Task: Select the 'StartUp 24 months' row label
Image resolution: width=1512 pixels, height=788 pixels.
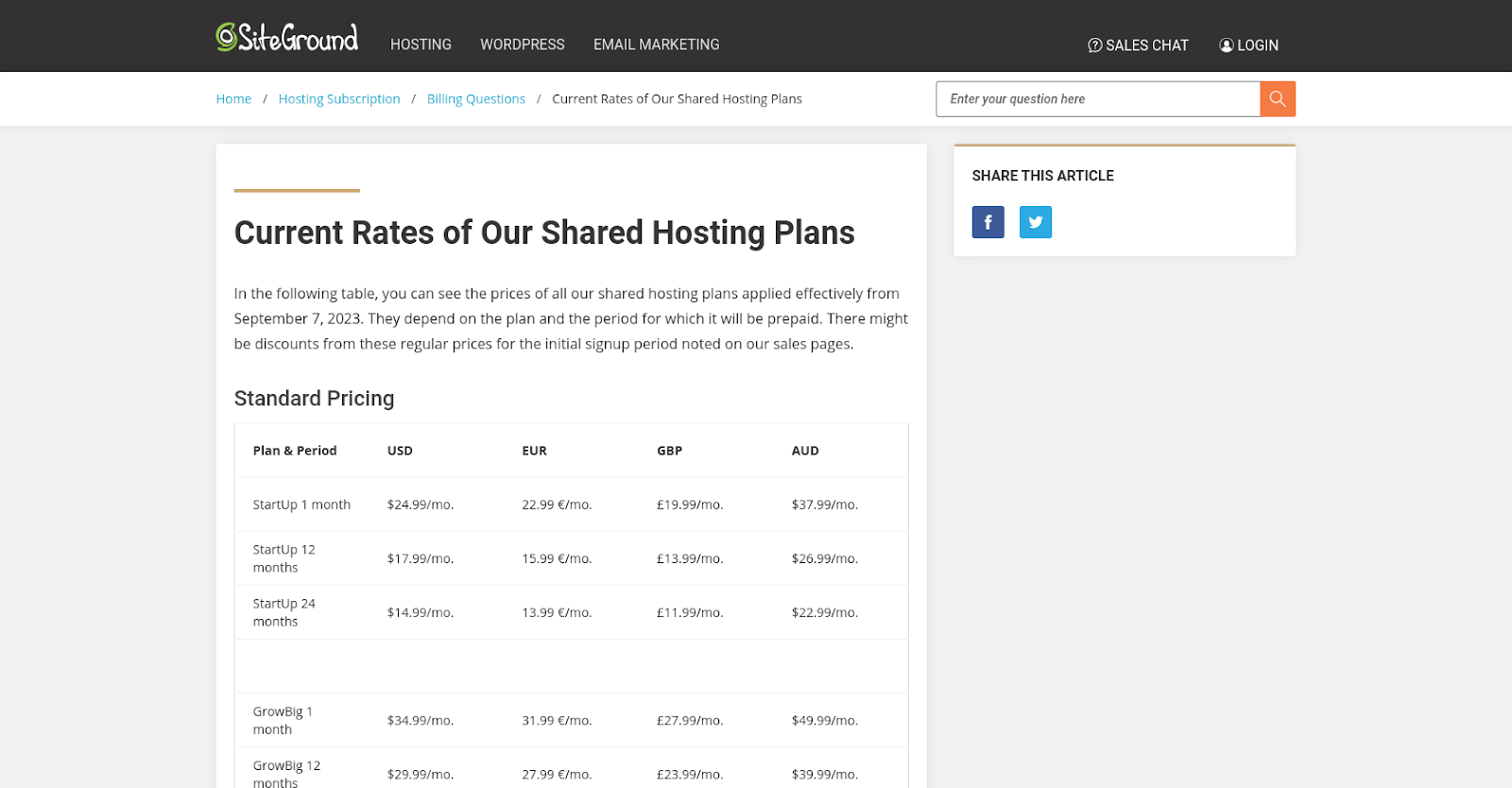Action: [283, 612]
